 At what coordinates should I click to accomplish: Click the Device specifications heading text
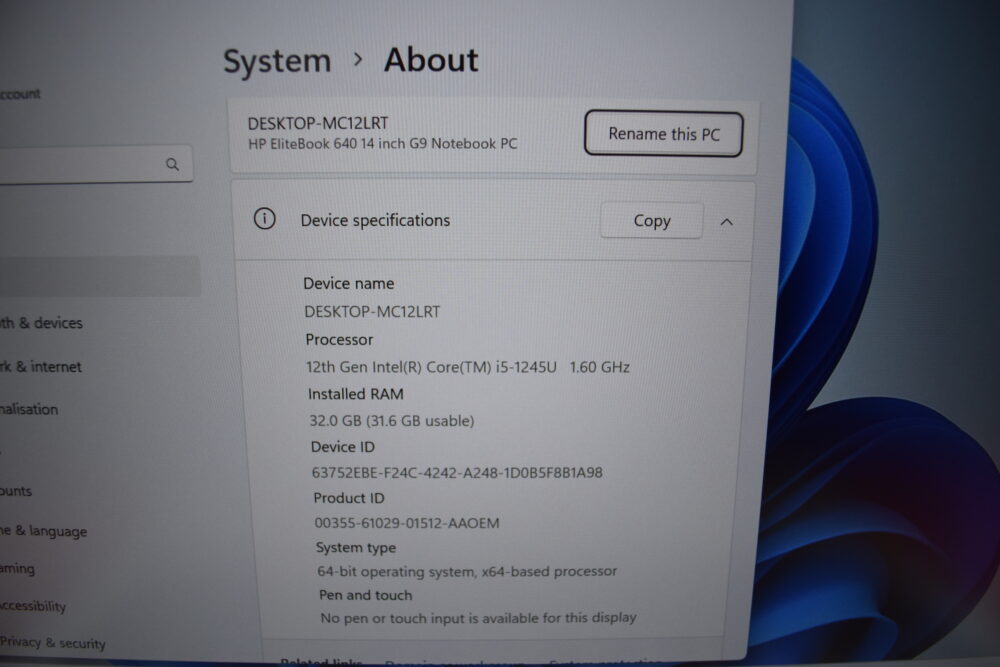(375, 220)
